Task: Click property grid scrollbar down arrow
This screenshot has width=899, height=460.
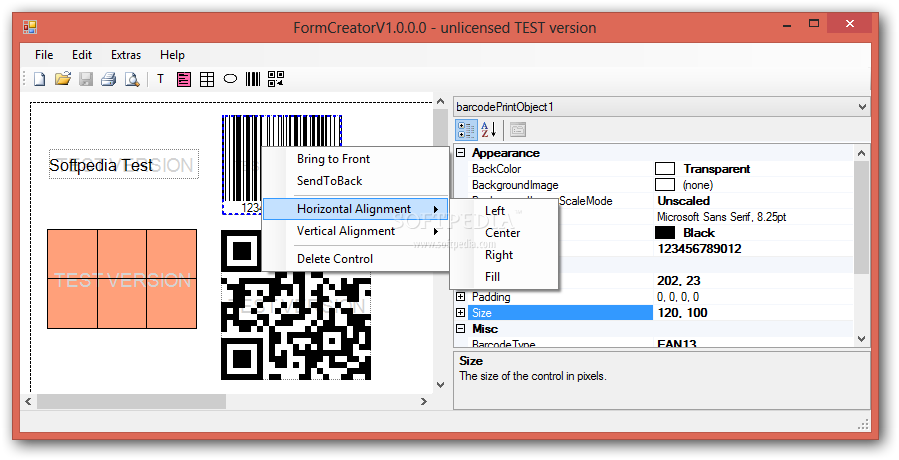Action: [x=861, y=339]
